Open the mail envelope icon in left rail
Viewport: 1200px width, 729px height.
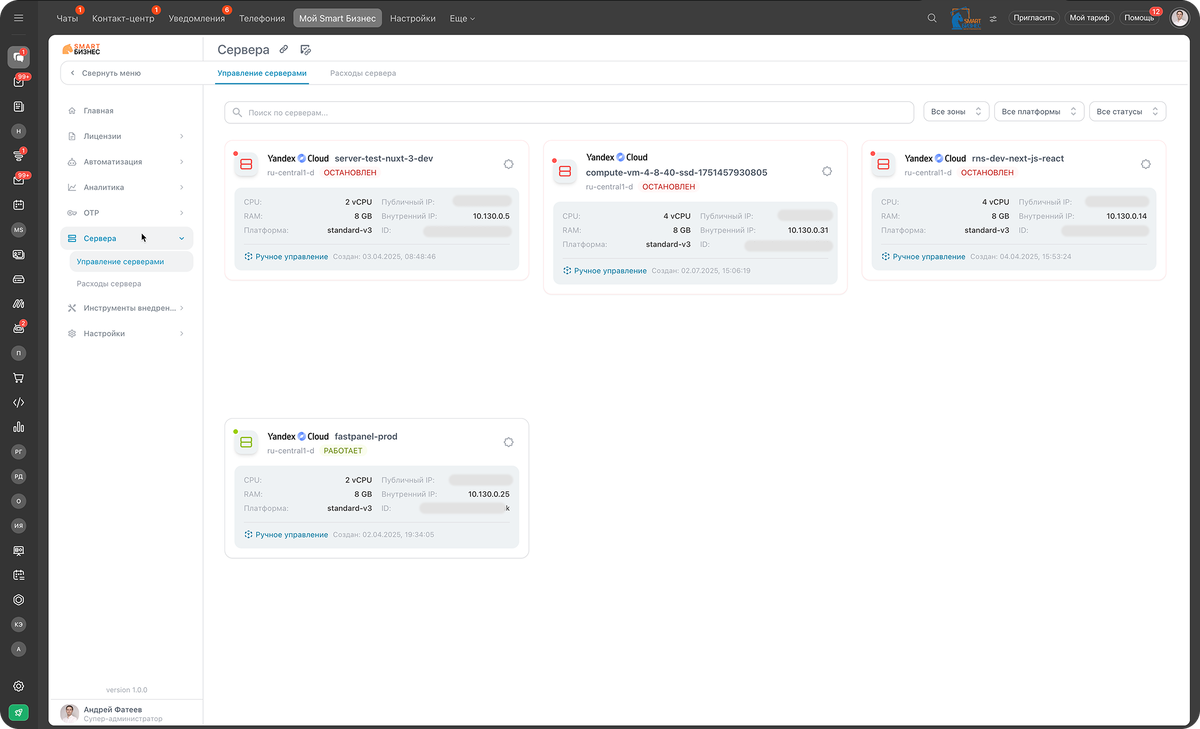18,180
